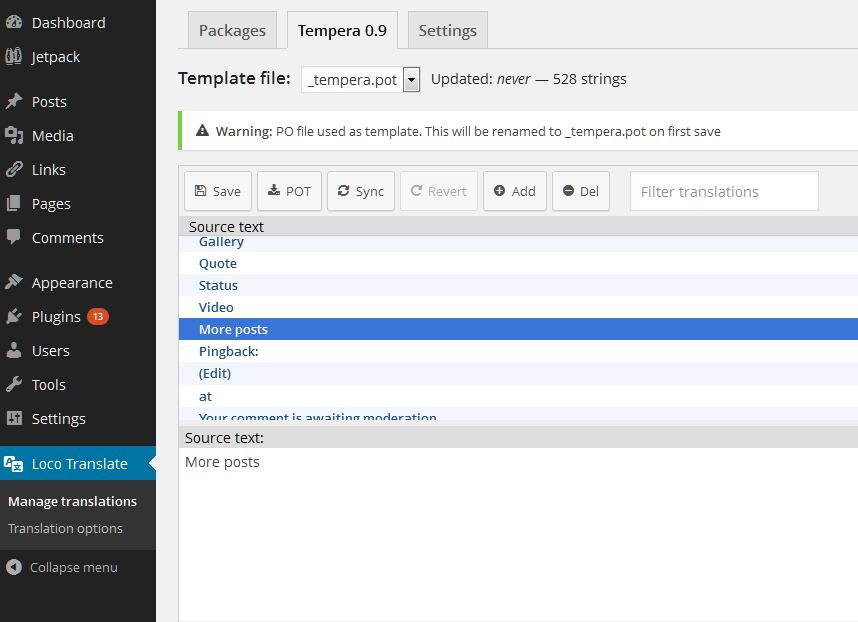Click the Posts pushpin icon
The width and height of the screenshot is (858, 622).
(14, 101)
